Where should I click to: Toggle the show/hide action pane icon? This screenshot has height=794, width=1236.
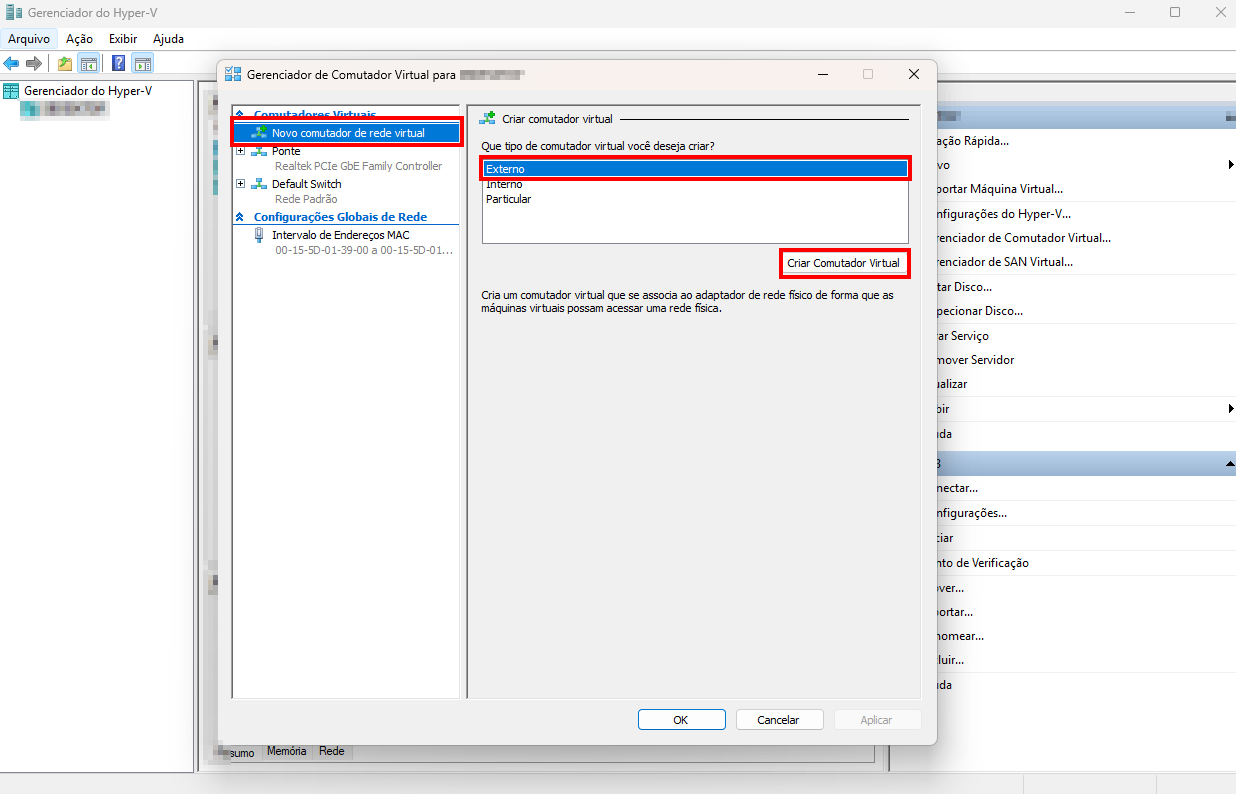tap(143, 64)
